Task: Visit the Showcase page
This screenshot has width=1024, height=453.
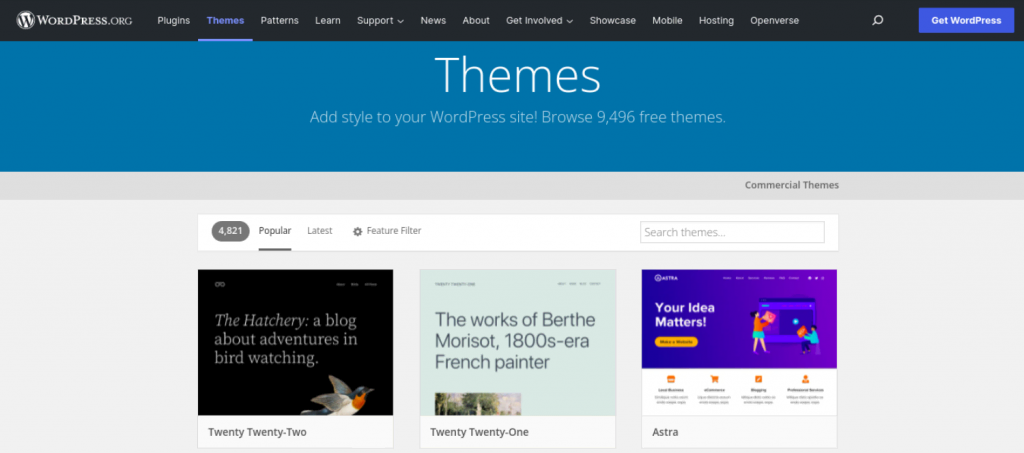Action: [x=612, y=20]
